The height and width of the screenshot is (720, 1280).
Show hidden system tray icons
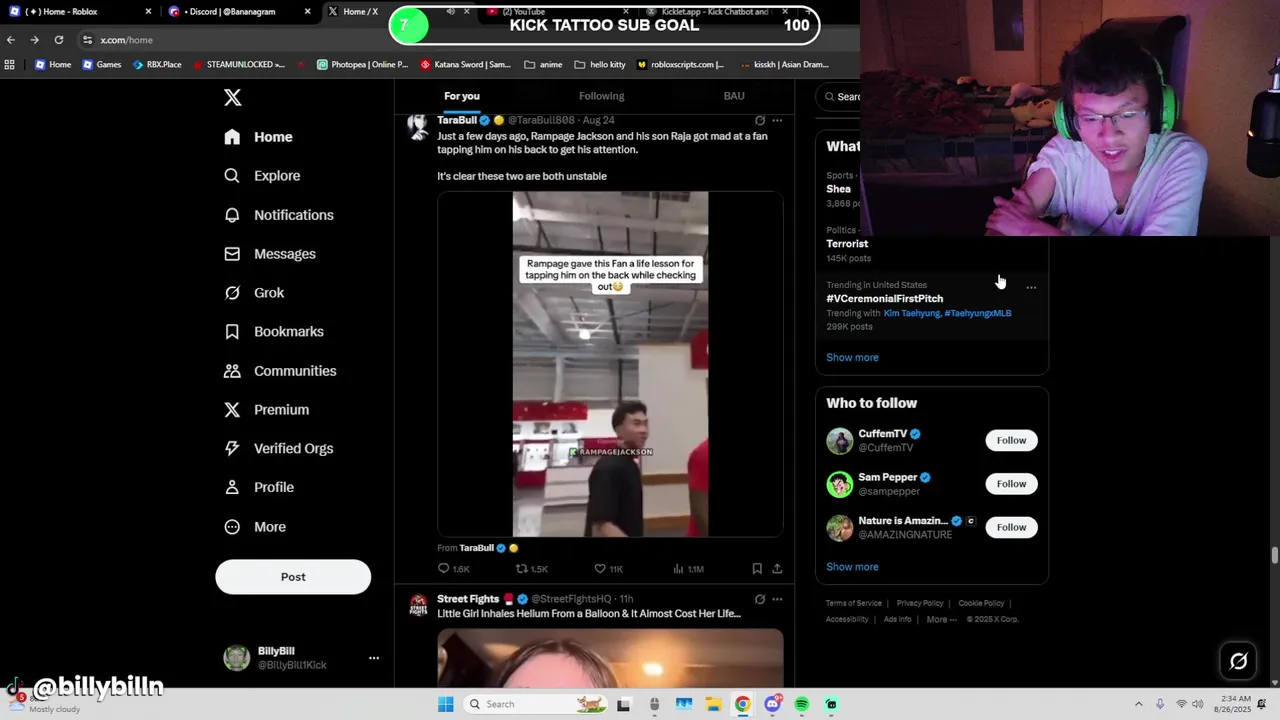(x=1138, y=704)
